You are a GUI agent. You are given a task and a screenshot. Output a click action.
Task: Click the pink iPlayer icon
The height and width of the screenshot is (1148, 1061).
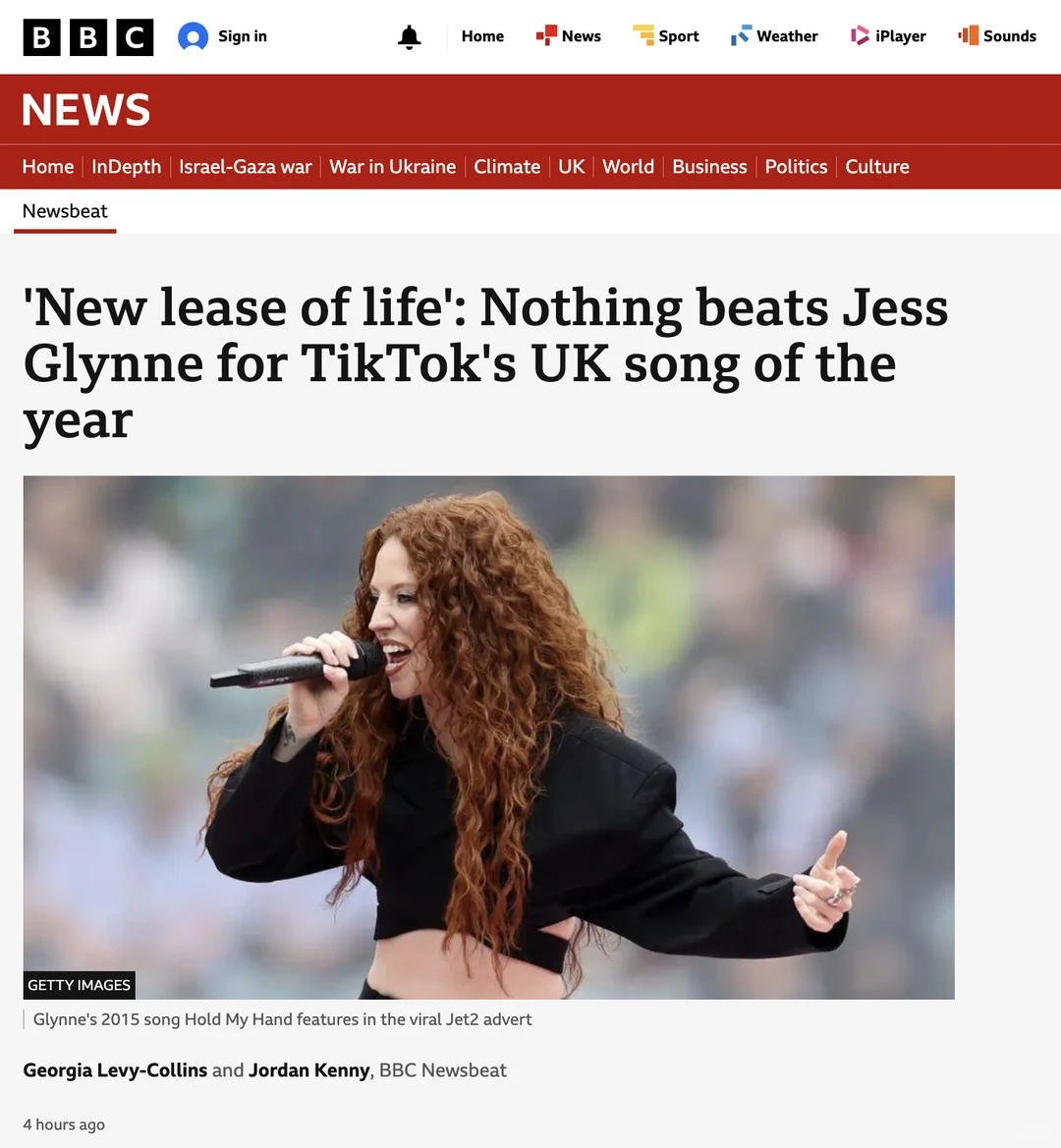(x=860, y=35)
